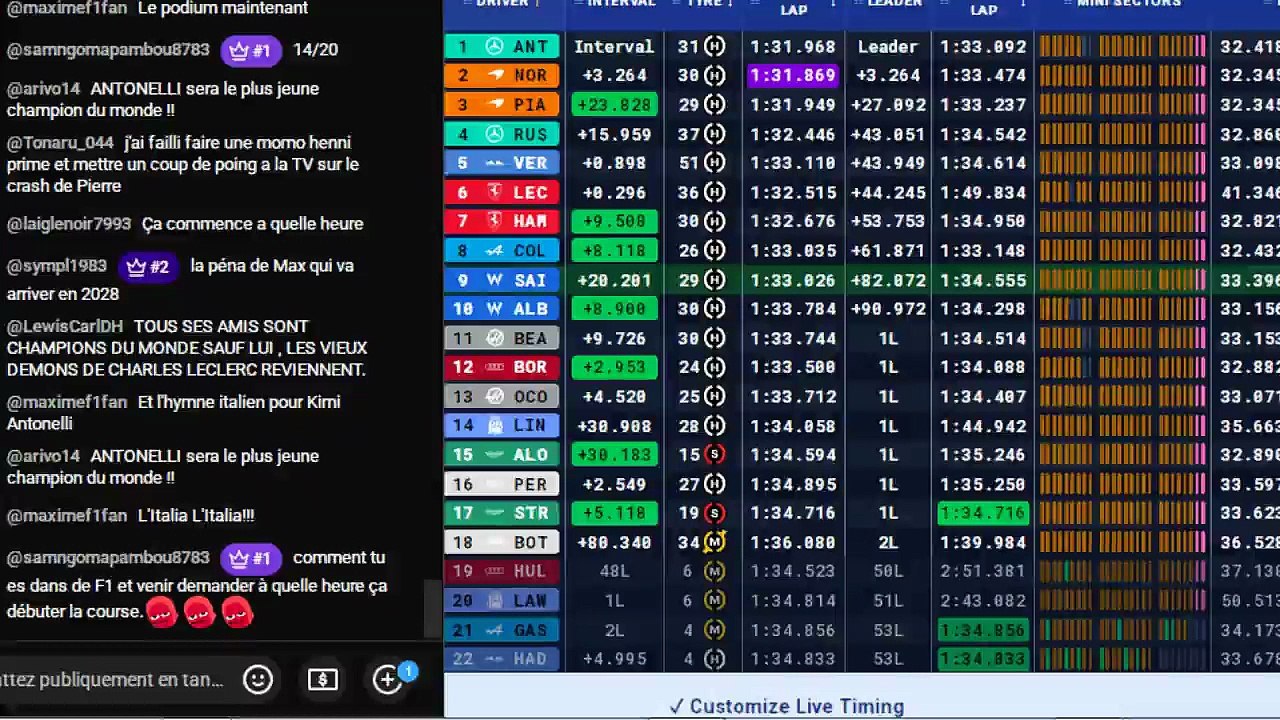Click the McLaren logo in the PIA row
The height and width of the screenshot is (720, 1280).
(x=496, y=105)
